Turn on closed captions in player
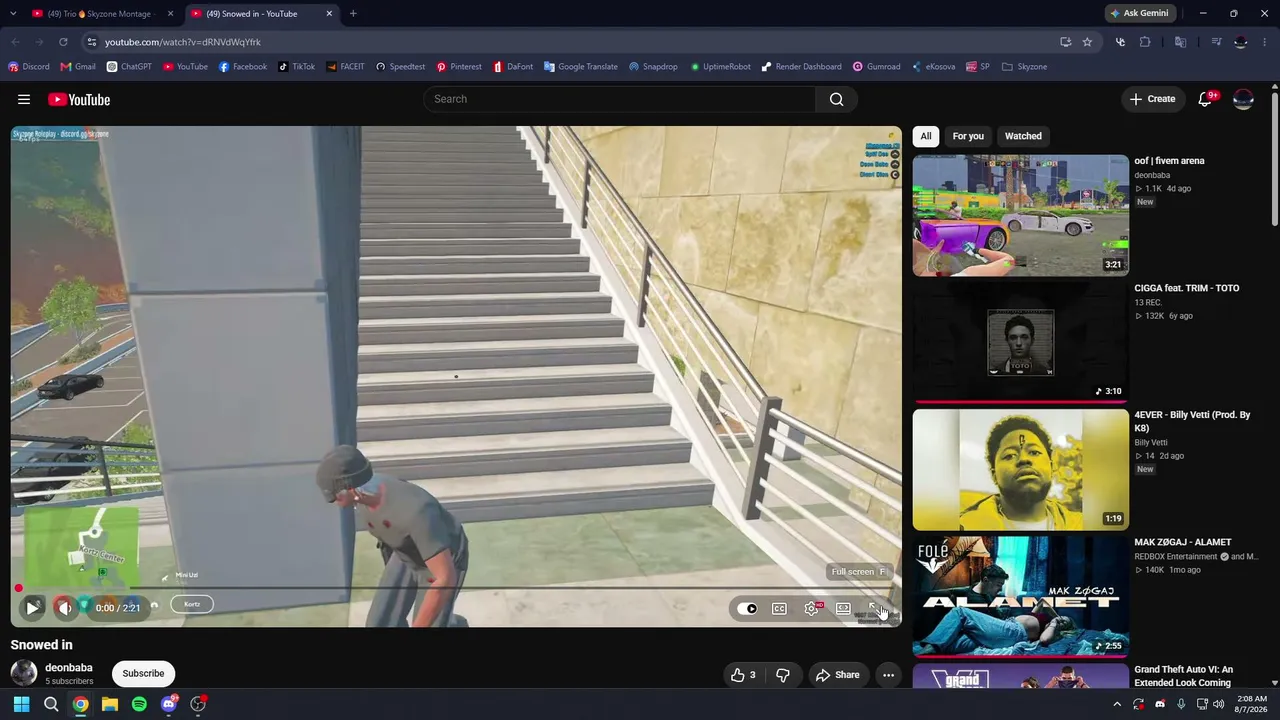 click(779, 608)
